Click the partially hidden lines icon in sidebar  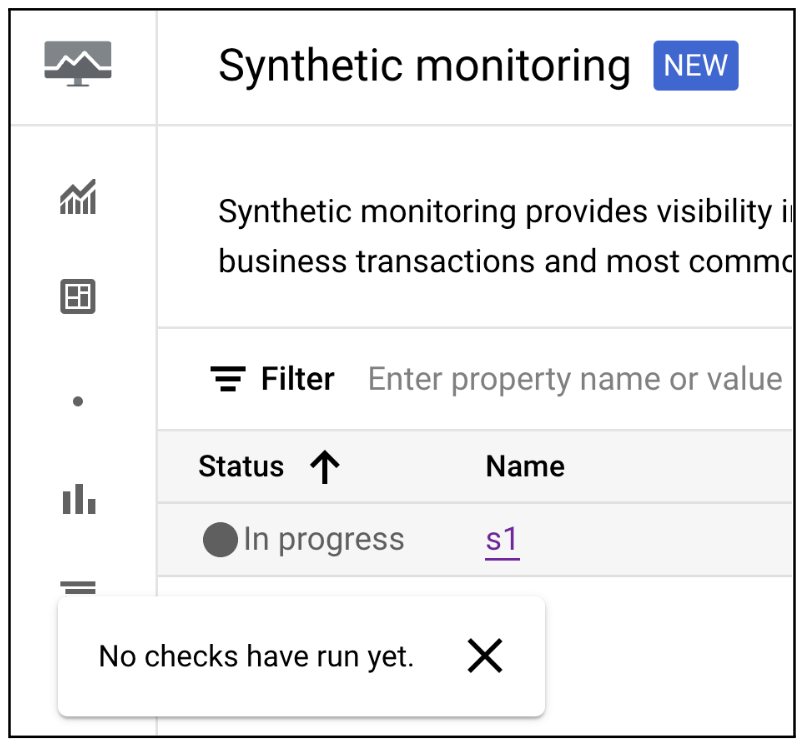point(78,587)
